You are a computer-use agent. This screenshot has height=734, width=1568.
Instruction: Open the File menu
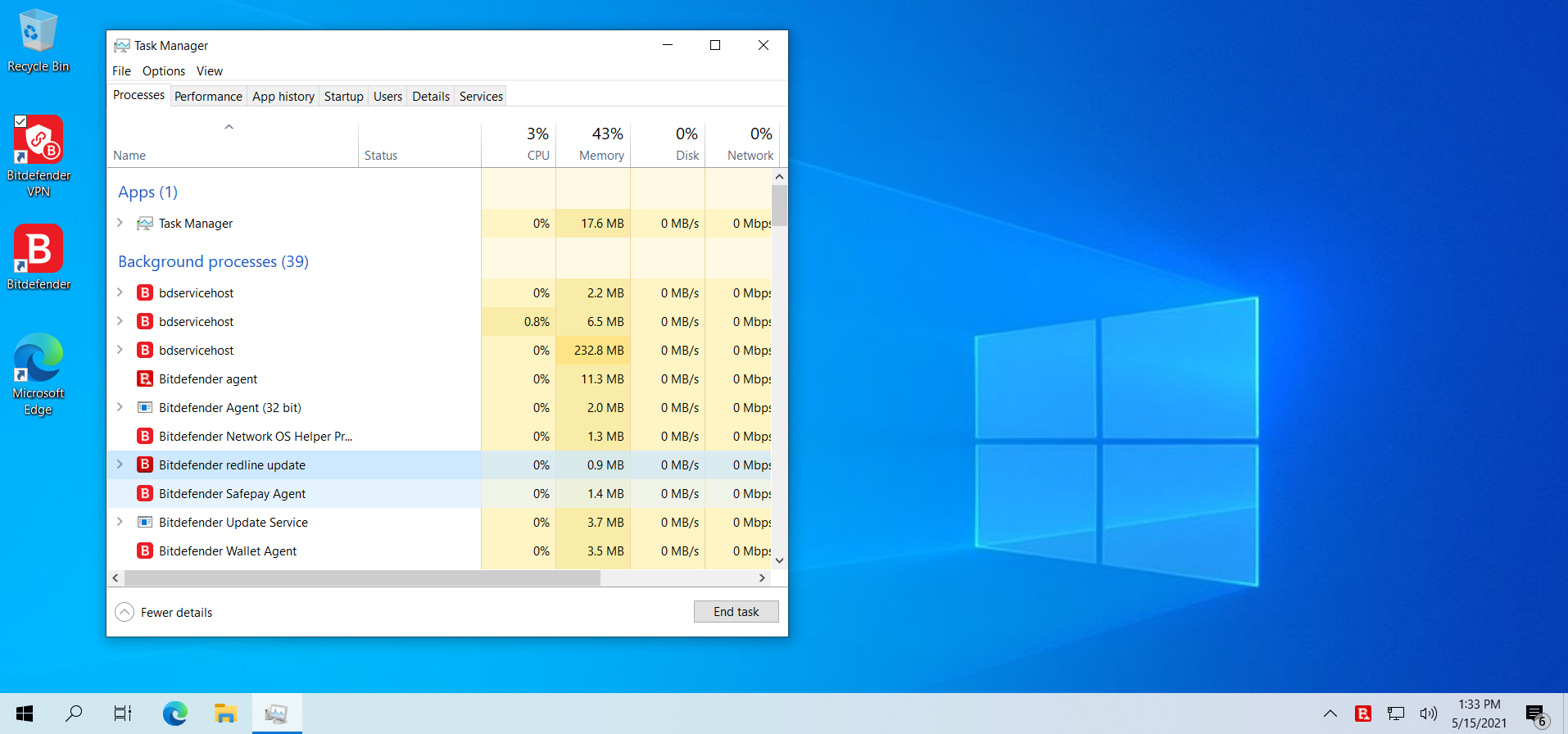tap(121, 71)
